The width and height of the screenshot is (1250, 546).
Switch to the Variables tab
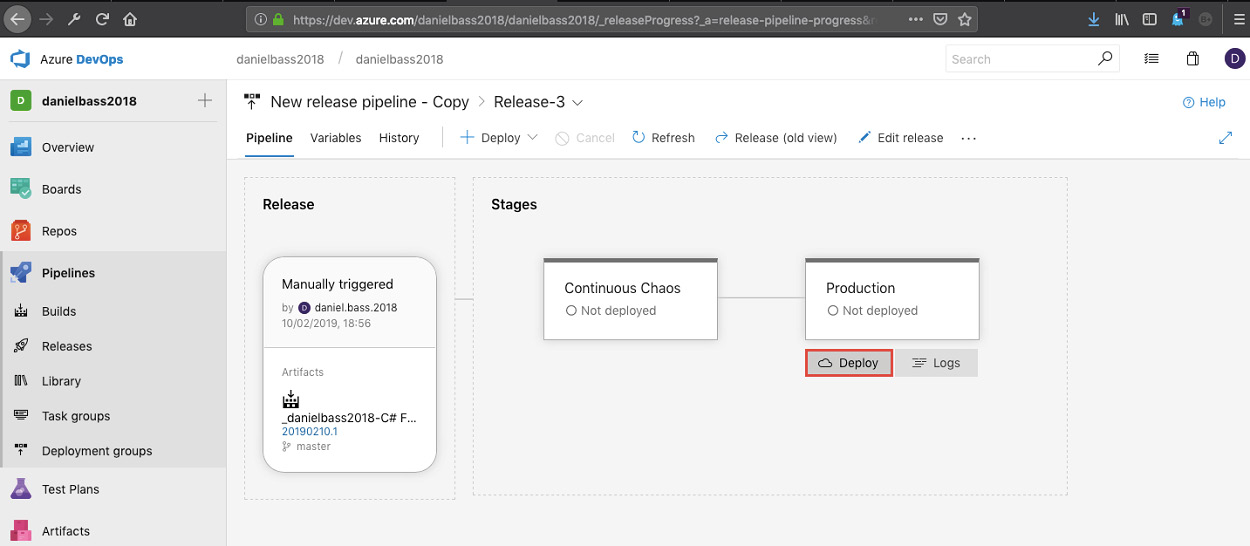point(336,138)
